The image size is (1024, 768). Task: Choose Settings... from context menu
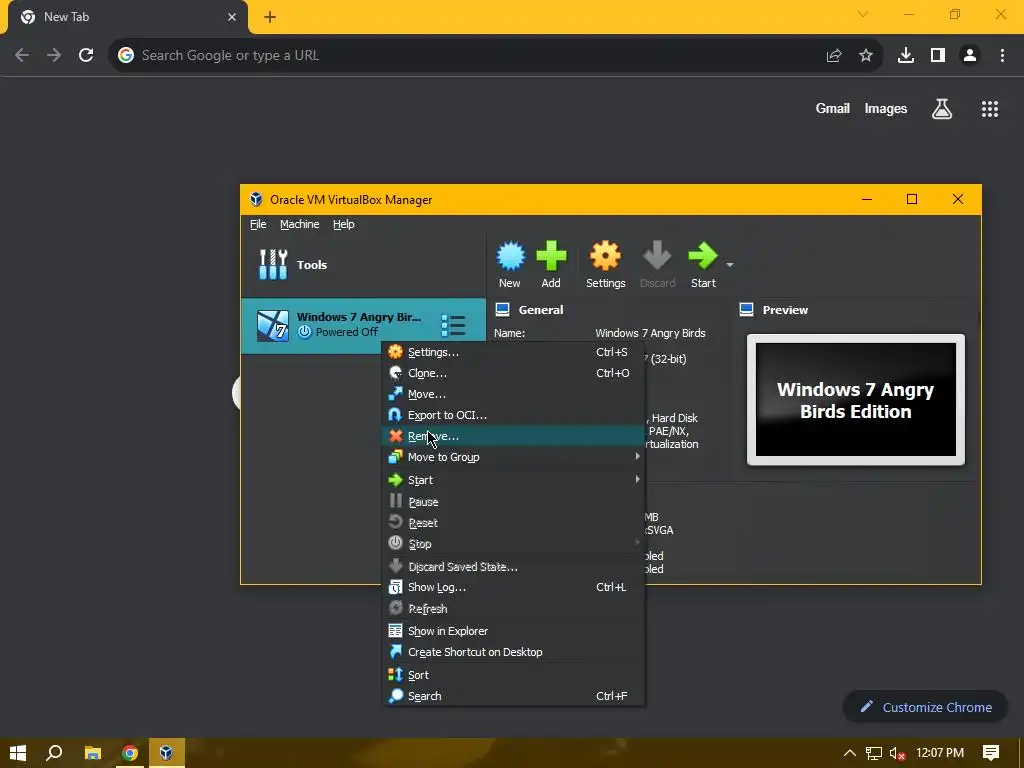513,352
